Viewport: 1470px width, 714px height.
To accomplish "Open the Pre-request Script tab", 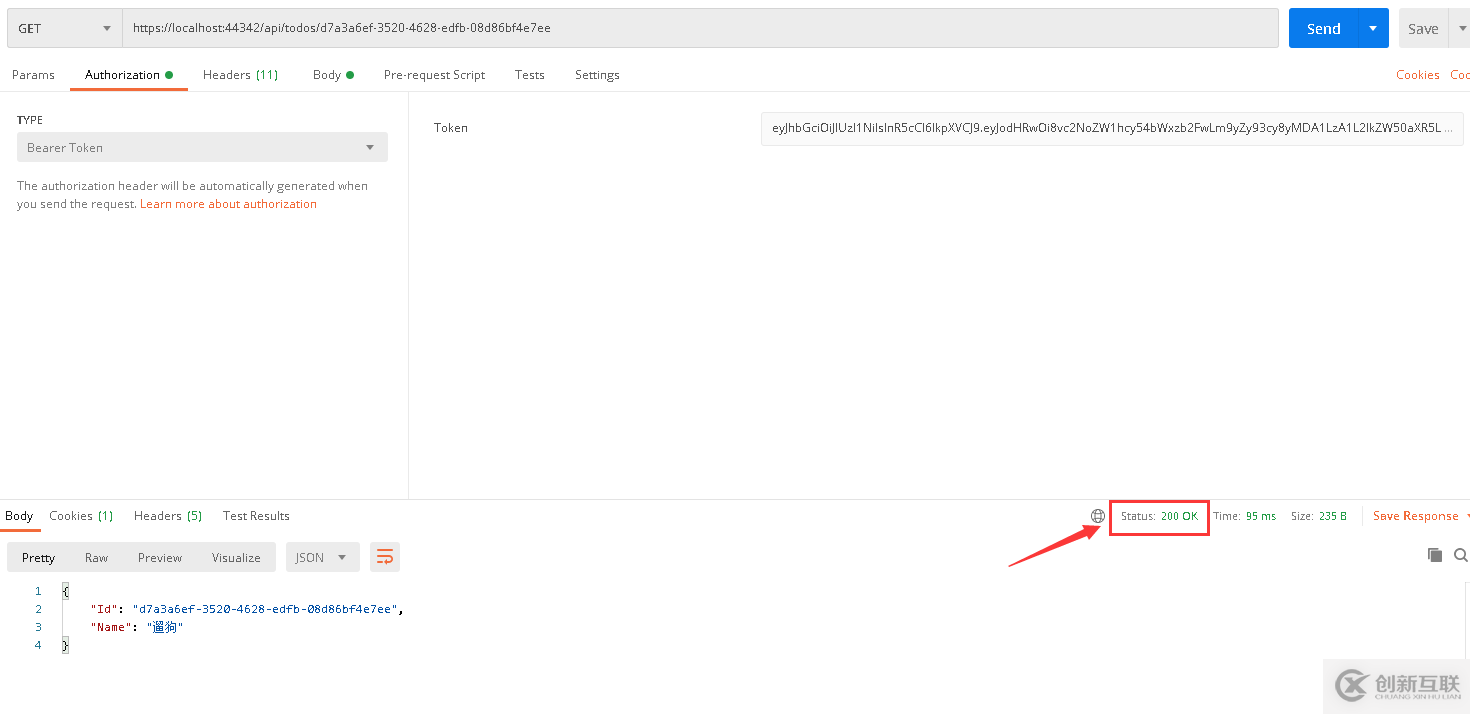I will [x=434, y=75].
